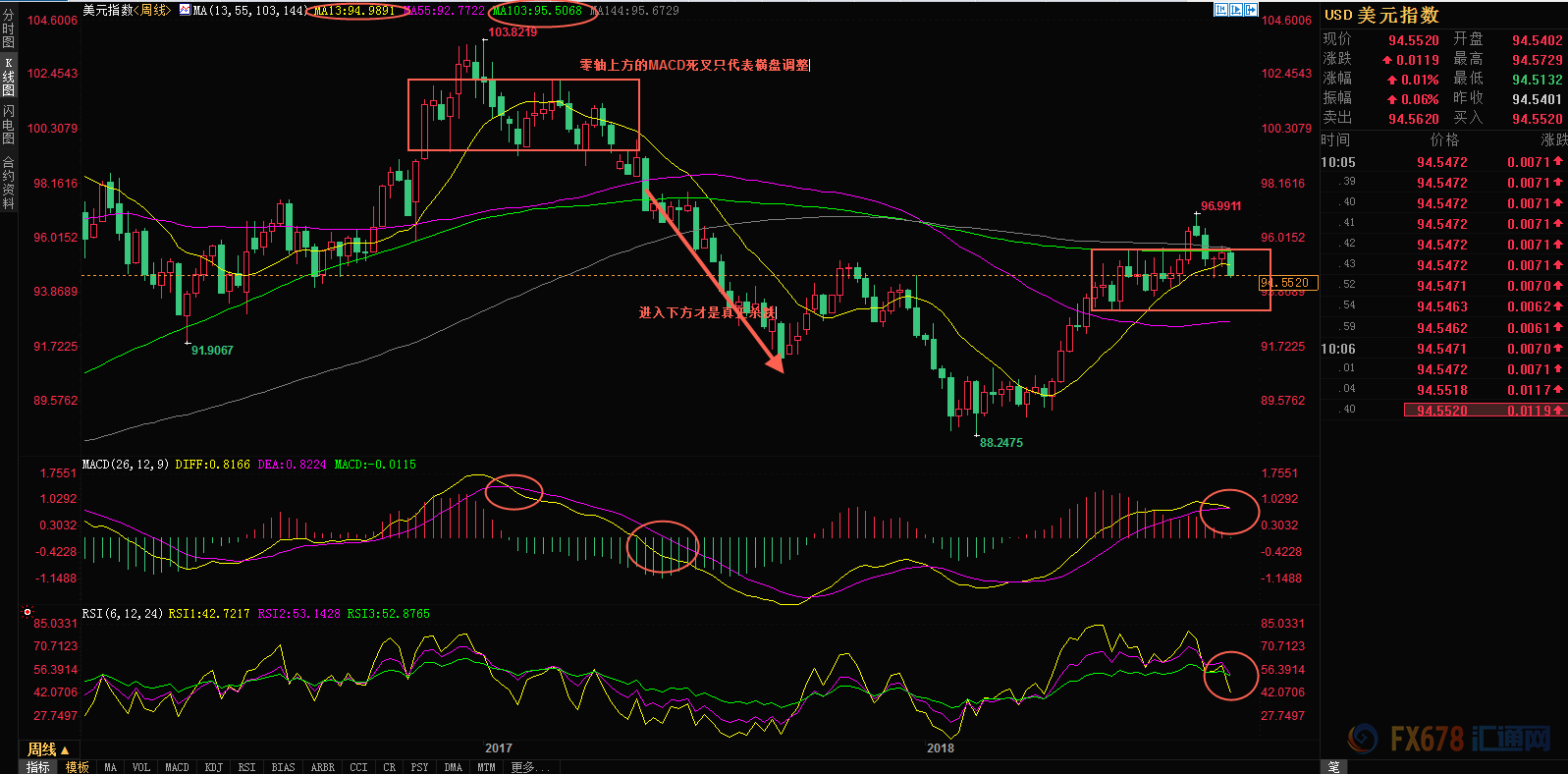Click the DIFF:0.8166 value
This screenshot has height=774, width=1568.
point(212,465)
